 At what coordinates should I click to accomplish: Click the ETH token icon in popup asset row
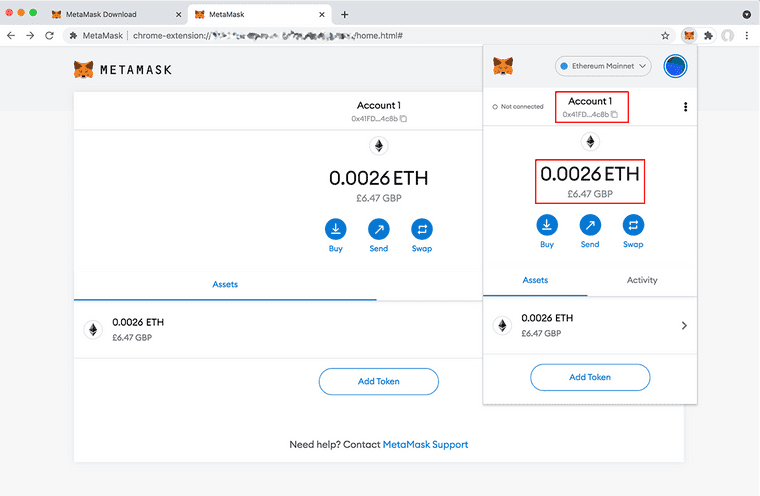[x=502, y=326]
